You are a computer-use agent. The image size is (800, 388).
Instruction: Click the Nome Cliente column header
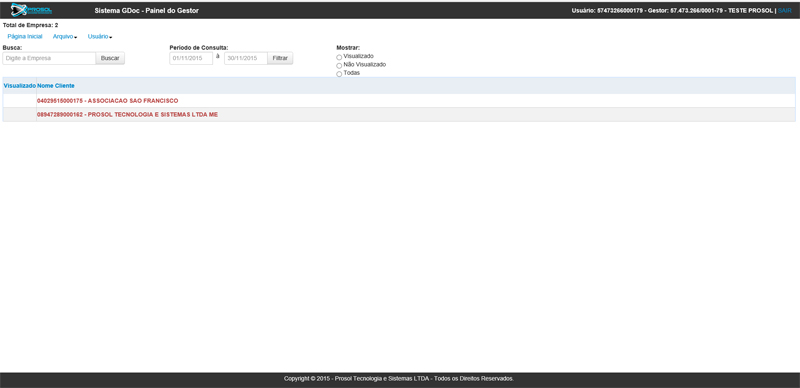pyautogui.click(x=56, y=86)
